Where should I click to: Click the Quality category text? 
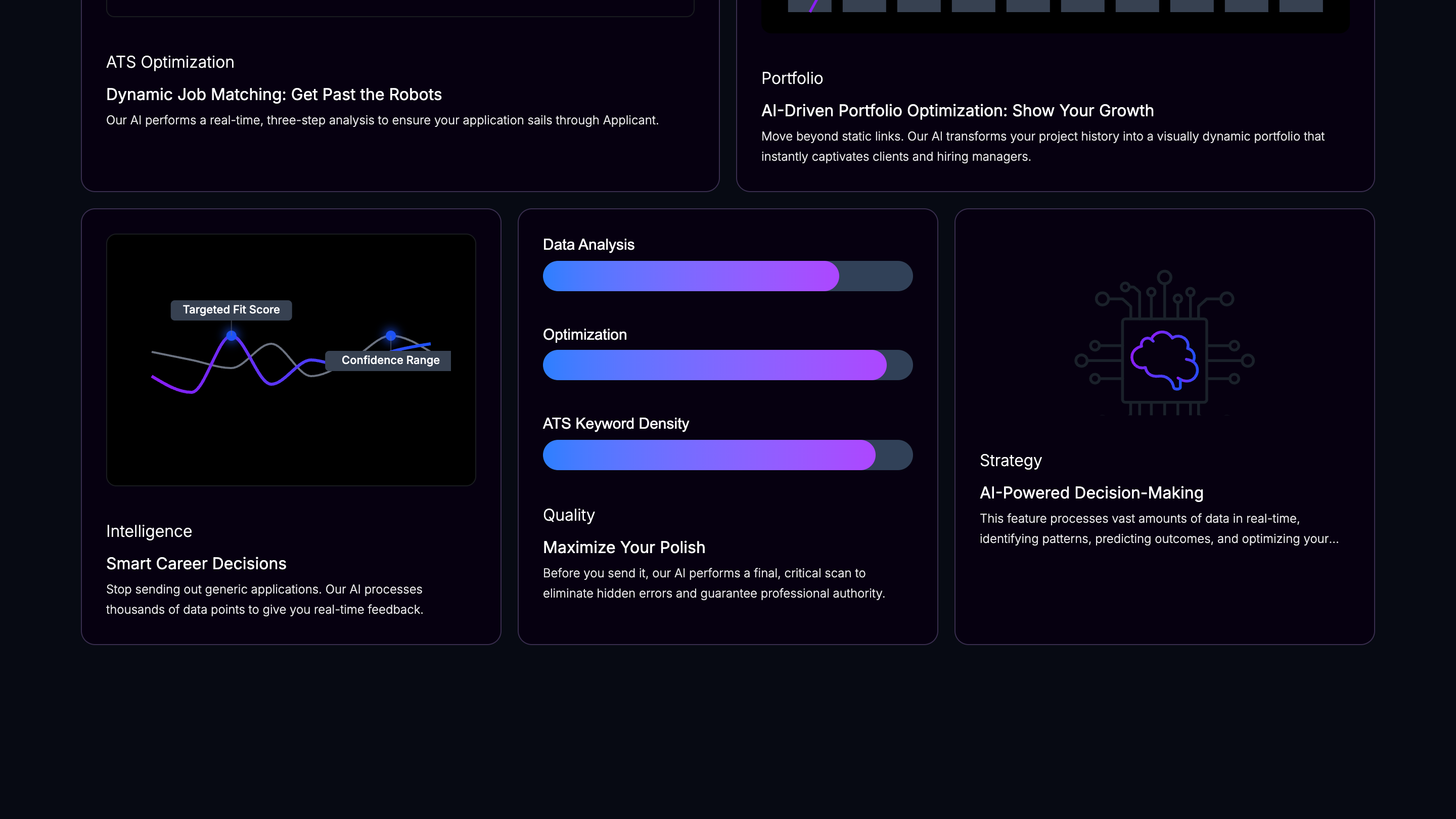(569, 515)
